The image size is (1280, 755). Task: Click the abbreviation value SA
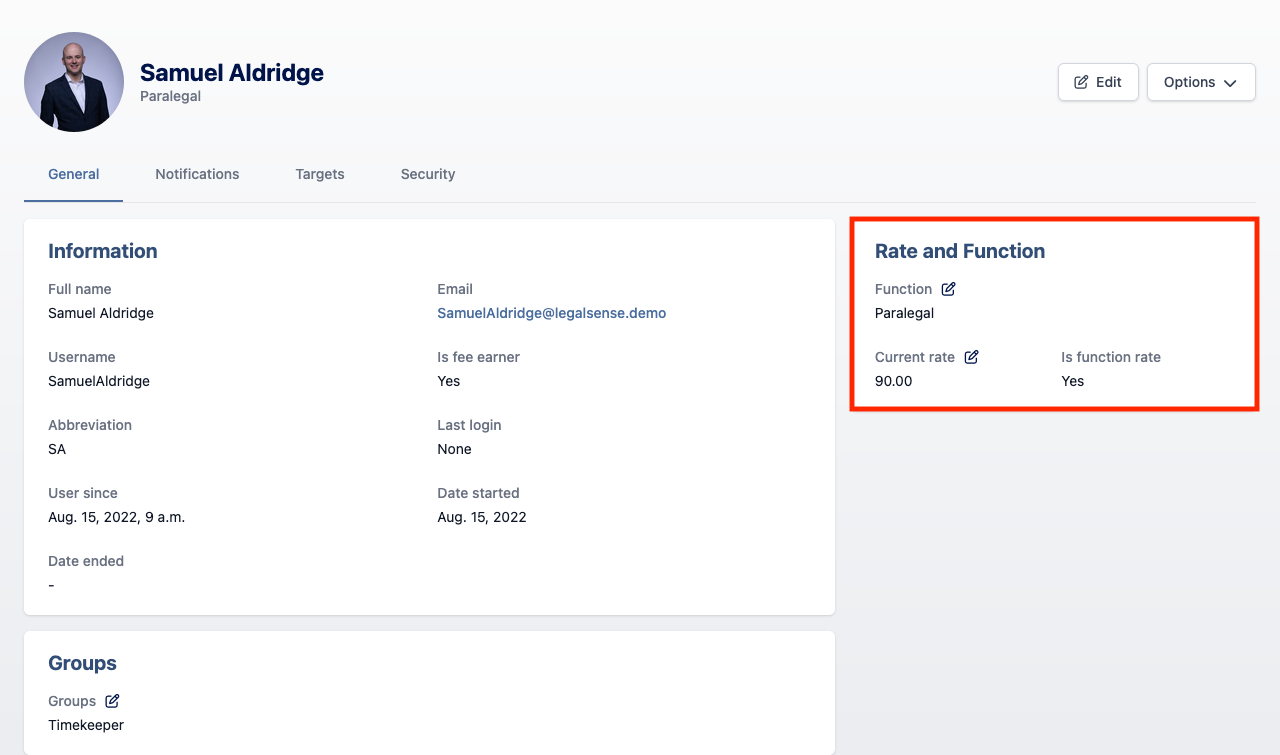pyautogui.click(x=57, y=449)
